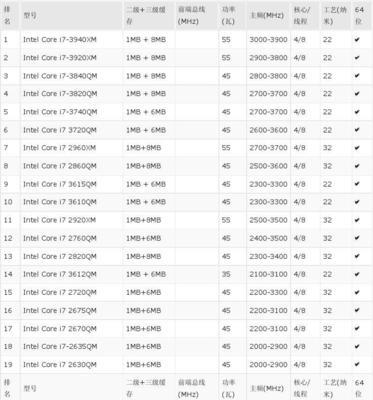Click the checkmark in the i7 2920XM row
This screenshot has width=373, height=400.
point(357,220)
